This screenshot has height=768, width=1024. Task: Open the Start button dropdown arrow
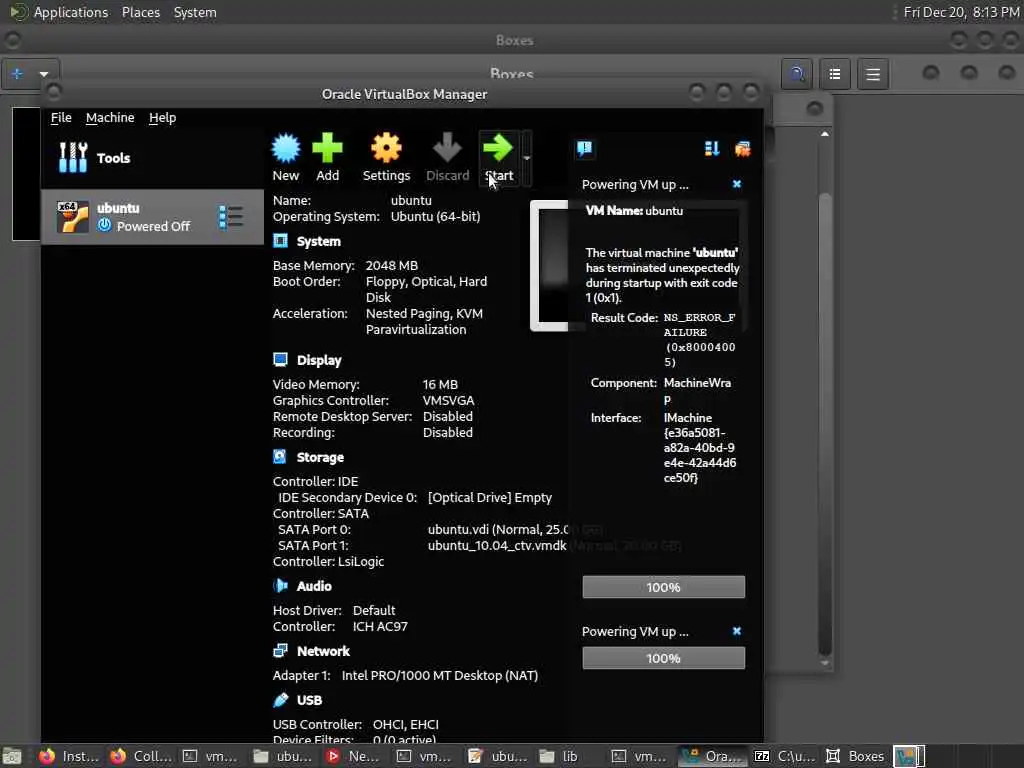tap(526, 158)
